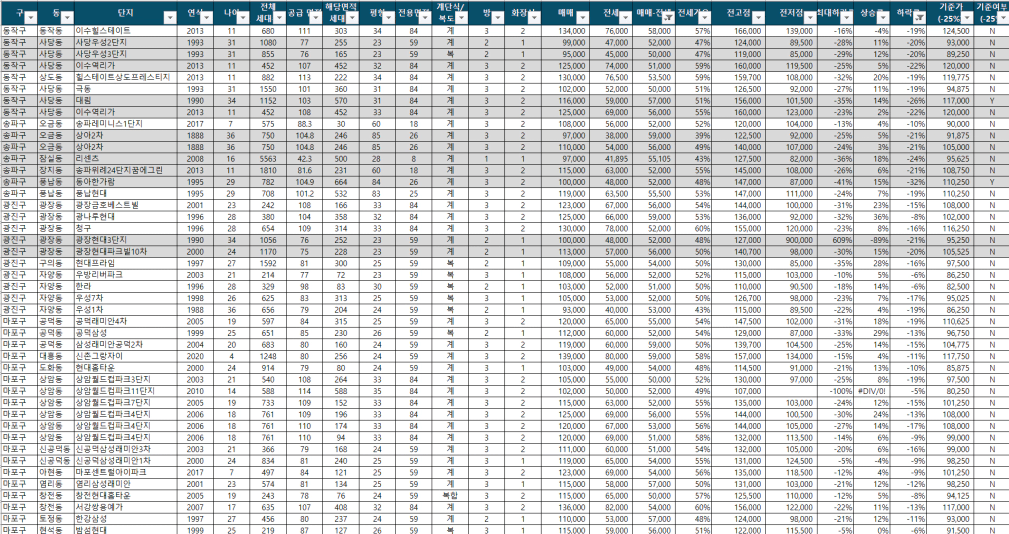
Task: Select the #DIV/0! error cell
Action: coord(873,391)
